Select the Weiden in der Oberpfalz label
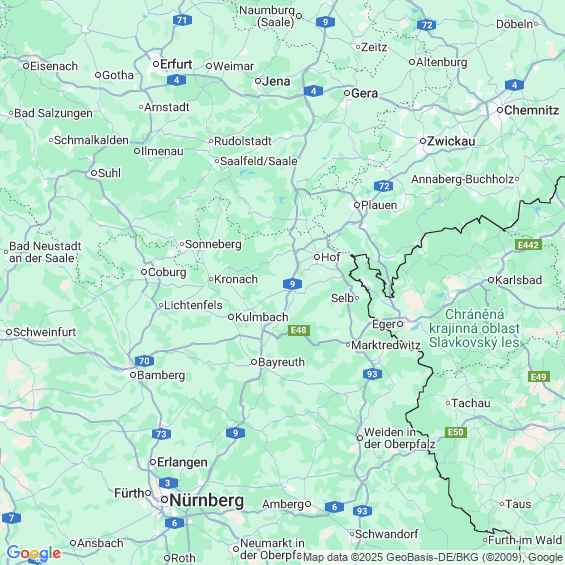This screenshot has width=565, height=565. click(x=400, y=438)
